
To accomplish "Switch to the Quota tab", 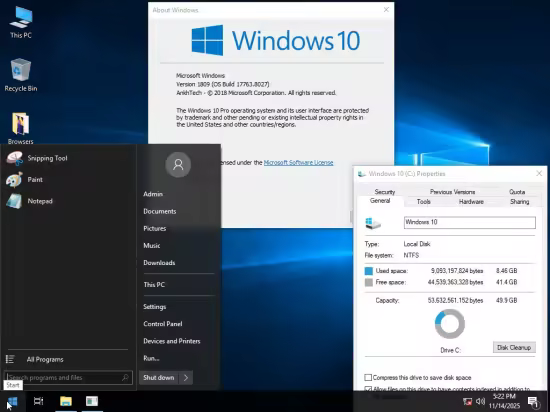I will pos(517,192).
